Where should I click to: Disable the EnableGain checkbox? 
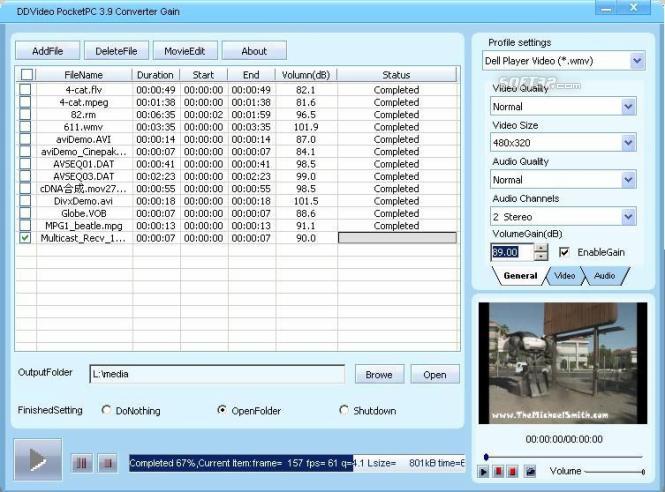564,252
